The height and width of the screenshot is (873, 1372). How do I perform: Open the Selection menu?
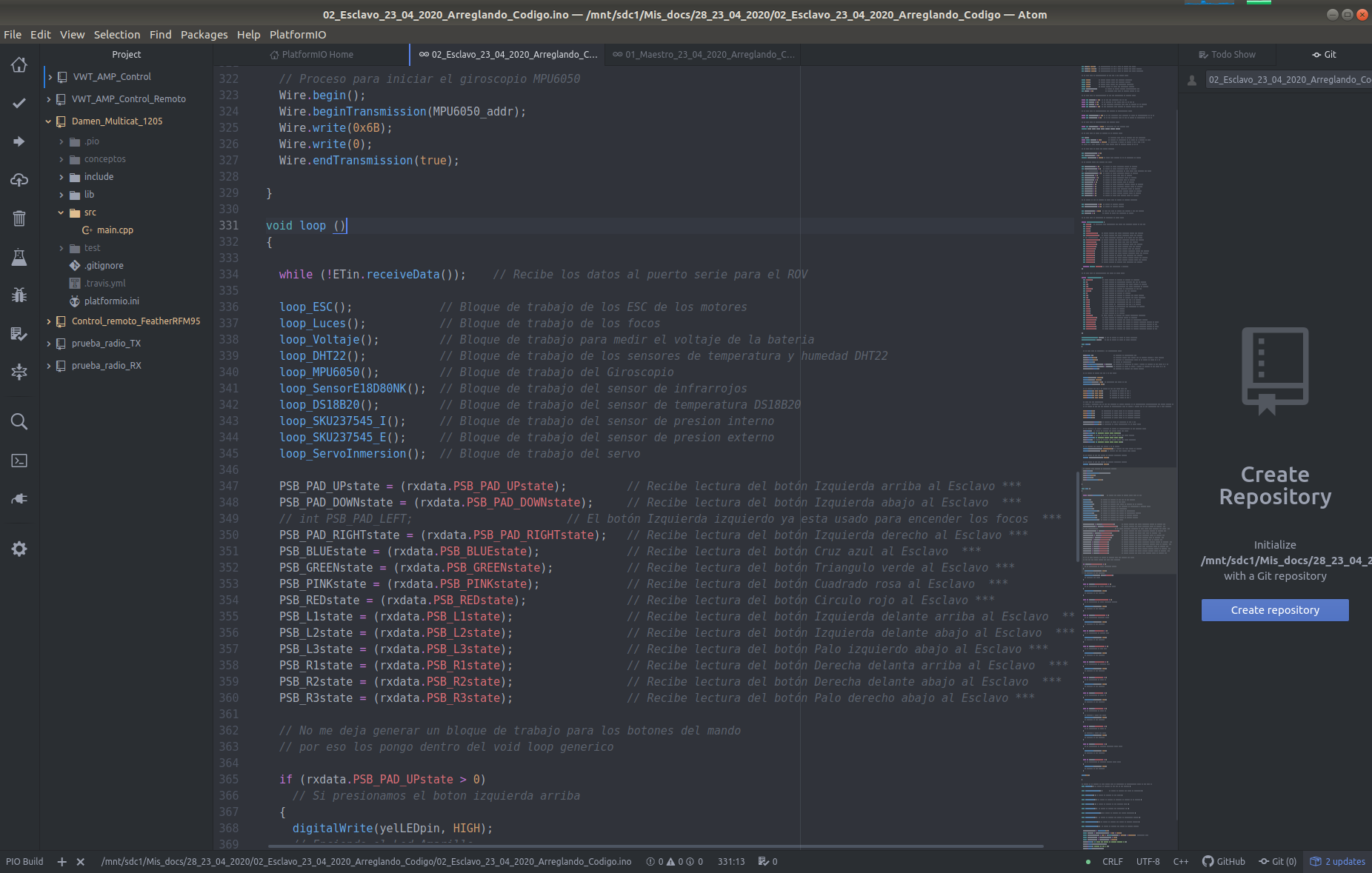click(117, 35)
